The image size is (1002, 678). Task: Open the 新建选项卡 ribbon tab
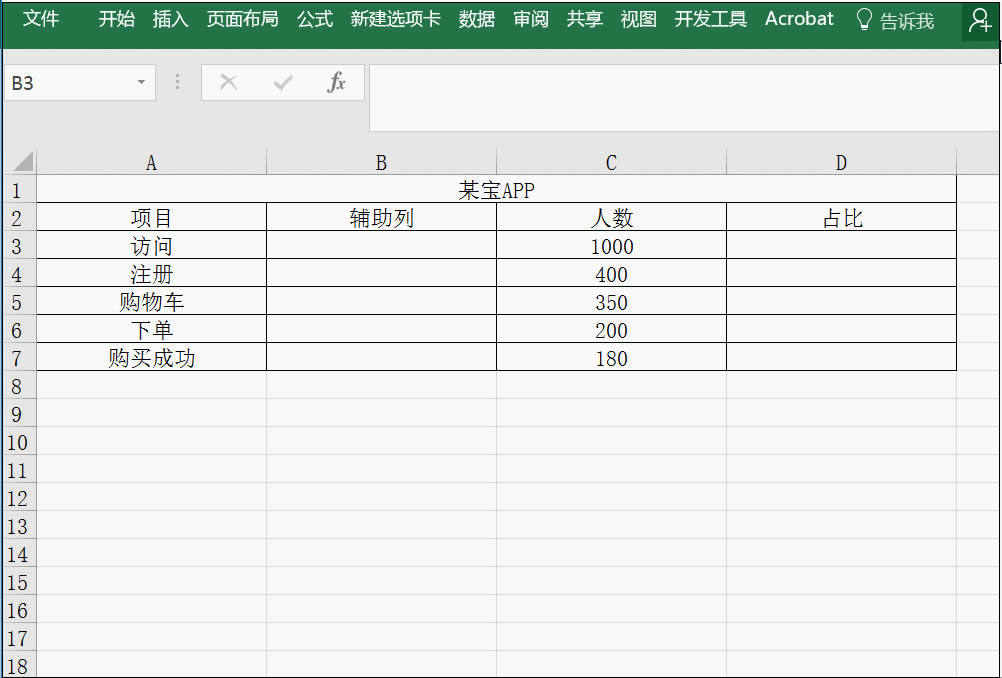point(395,19)
